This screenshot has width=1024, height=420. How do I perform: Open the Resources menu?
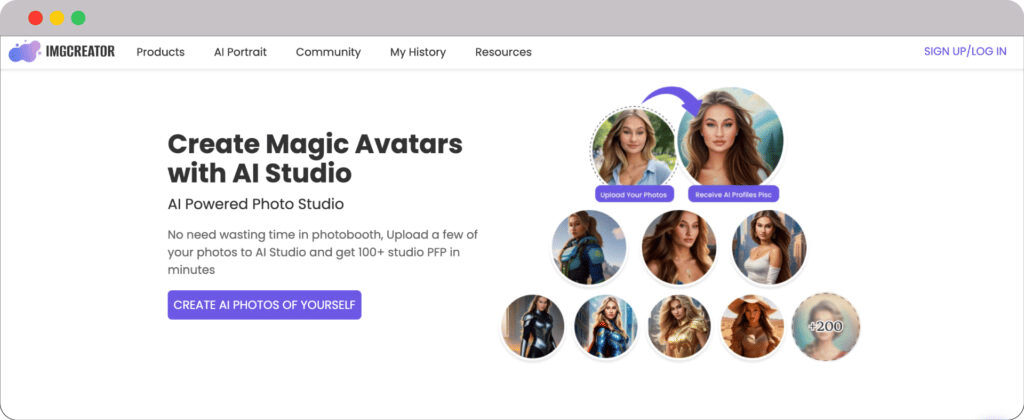pyautogui.click(x=503, y=52)
